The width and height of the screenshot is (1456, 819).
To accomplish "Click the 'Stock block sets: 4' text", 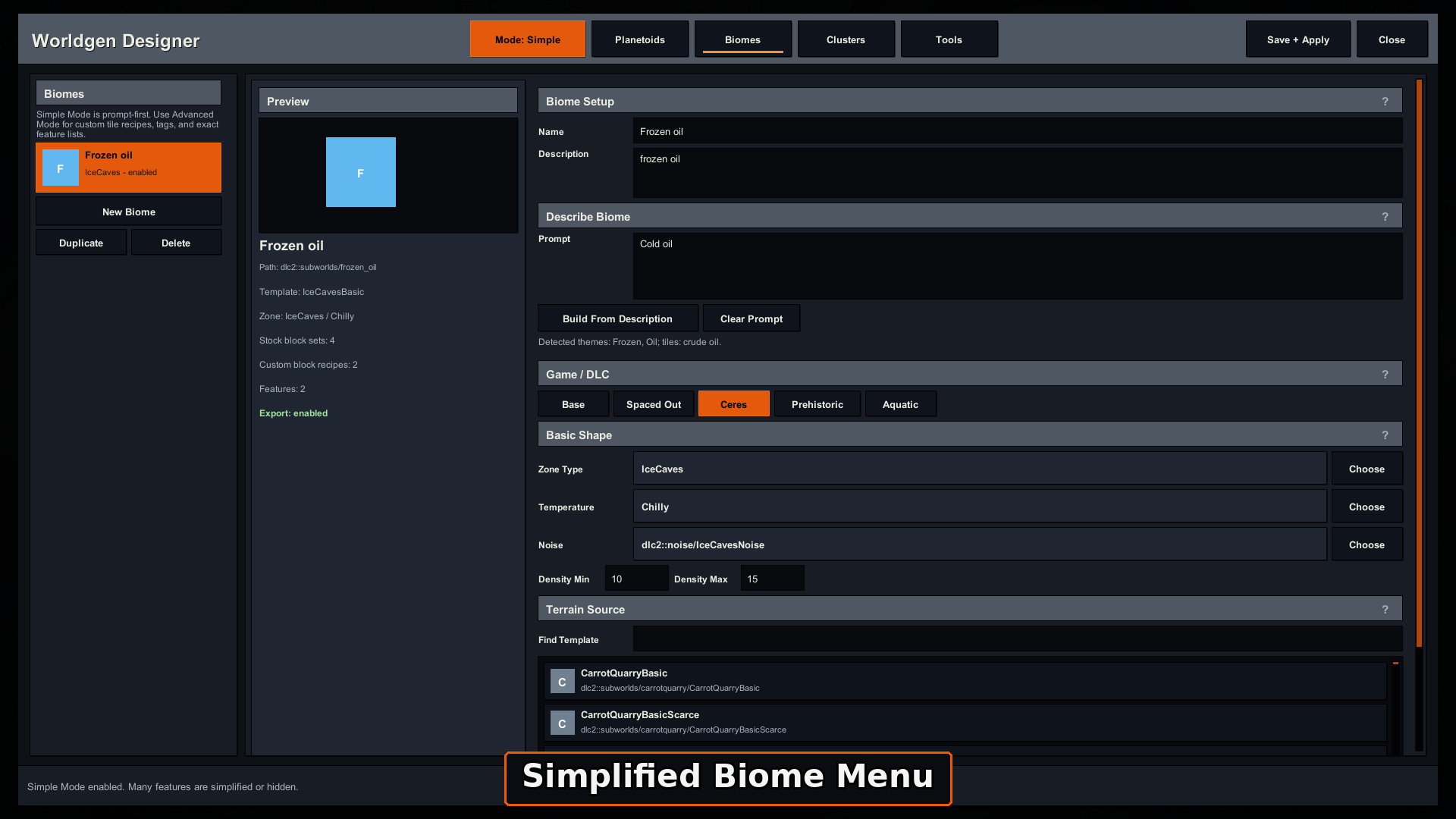I will pos(297,340).
